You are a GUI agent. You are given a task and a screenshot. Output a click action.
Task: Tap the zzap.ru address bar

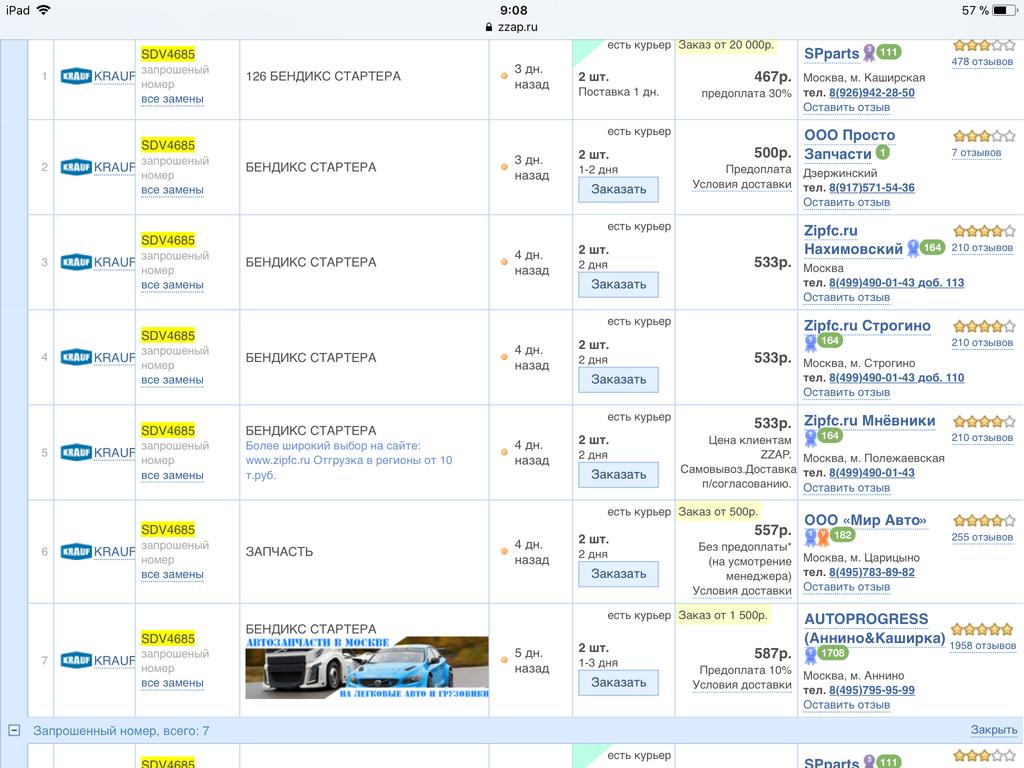[512, 27]
